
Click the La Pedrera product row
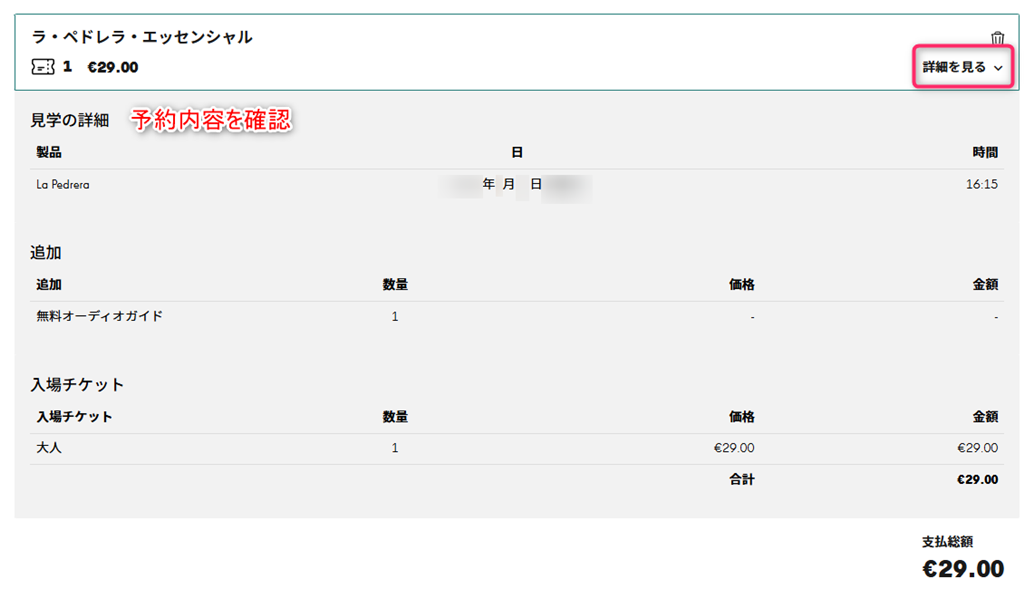point(63,185)
